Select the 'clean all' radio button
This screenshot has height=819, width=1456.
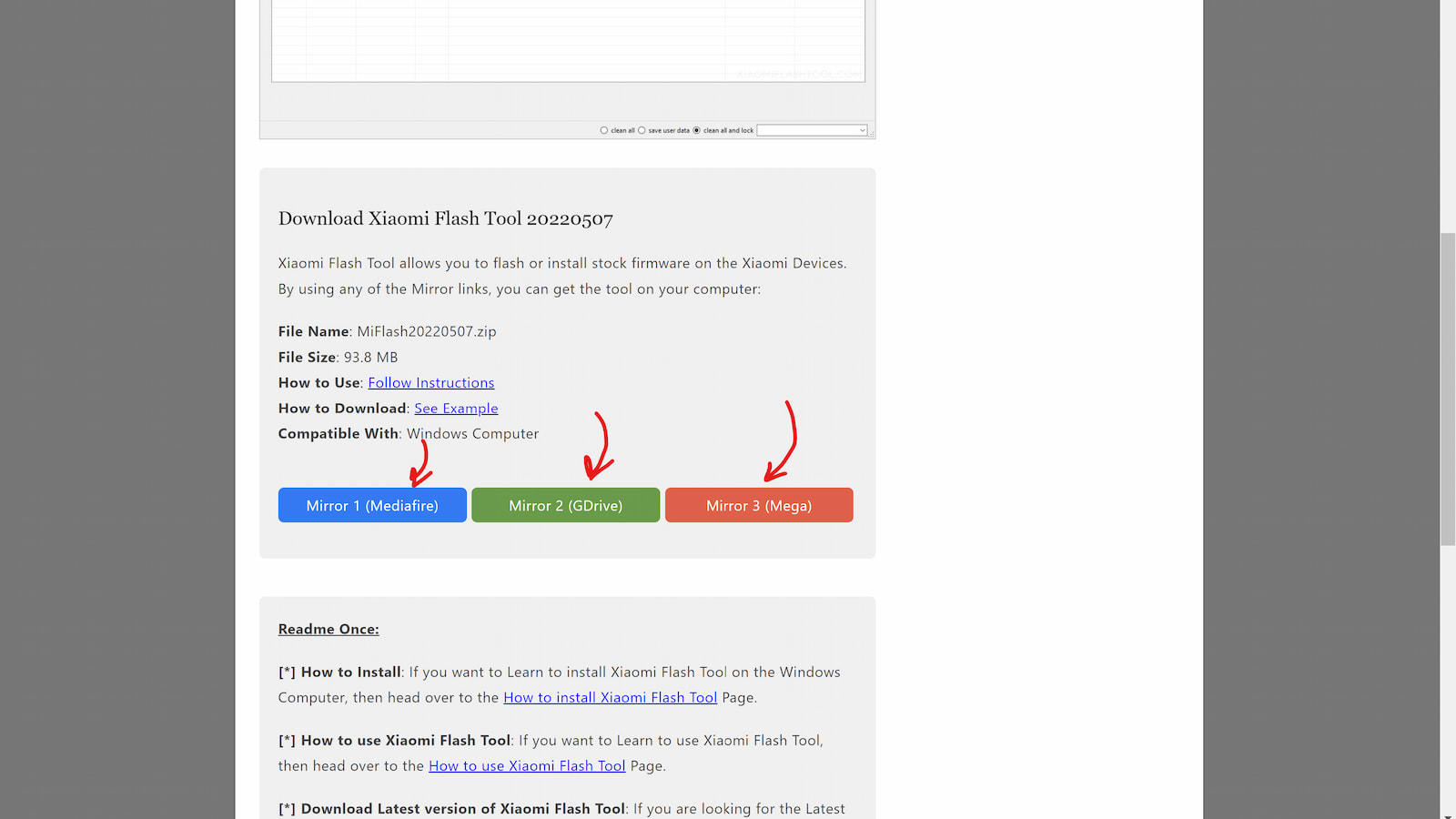pos(604,130)
